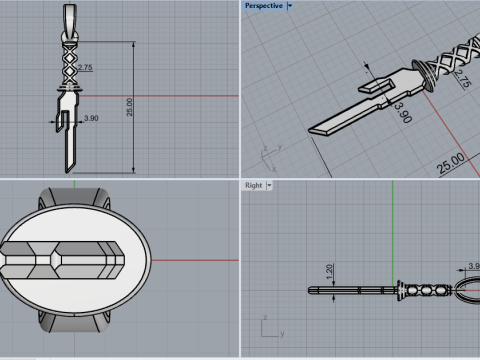Select the 1.20 dimension in the Right view

tap(329, 272)
